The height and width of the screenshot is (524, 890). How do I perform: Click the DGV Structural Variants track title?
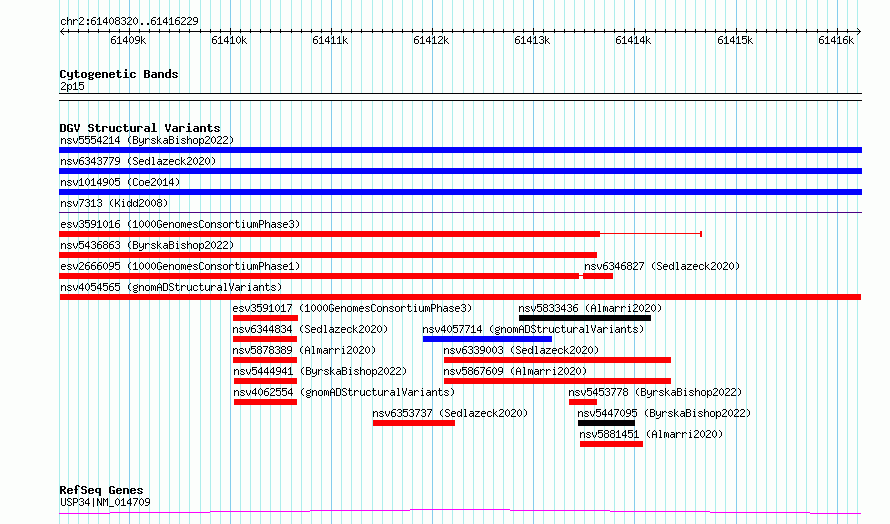[140, 128]
